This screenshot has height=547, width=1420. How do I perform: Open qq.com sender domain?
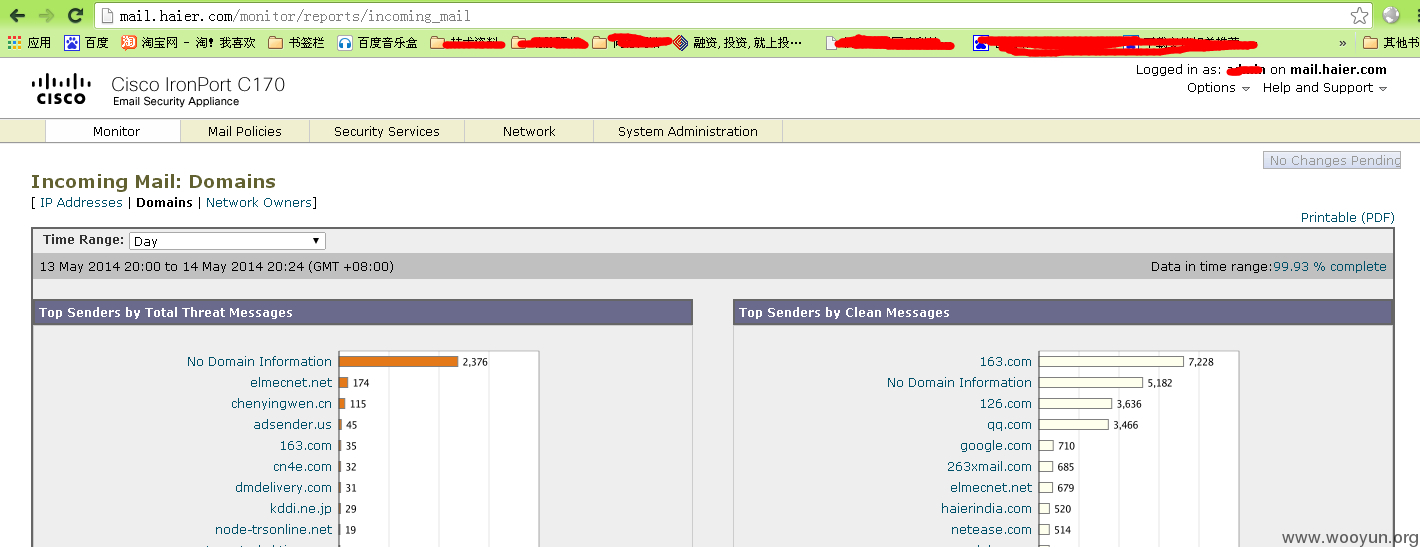click(x=1009, y=424)
